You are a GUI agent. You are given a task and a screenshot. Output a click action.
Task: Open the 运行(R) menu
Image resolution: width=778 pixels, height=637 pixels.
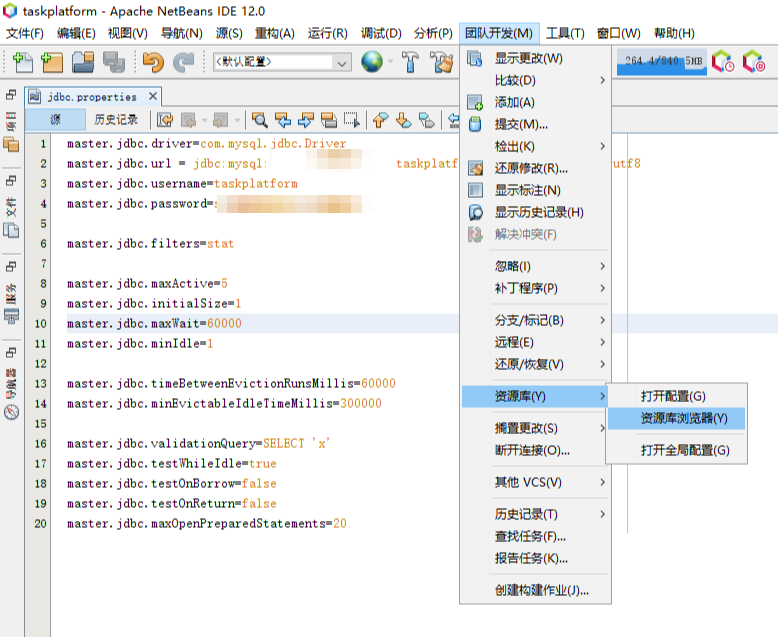pos(327,33)
